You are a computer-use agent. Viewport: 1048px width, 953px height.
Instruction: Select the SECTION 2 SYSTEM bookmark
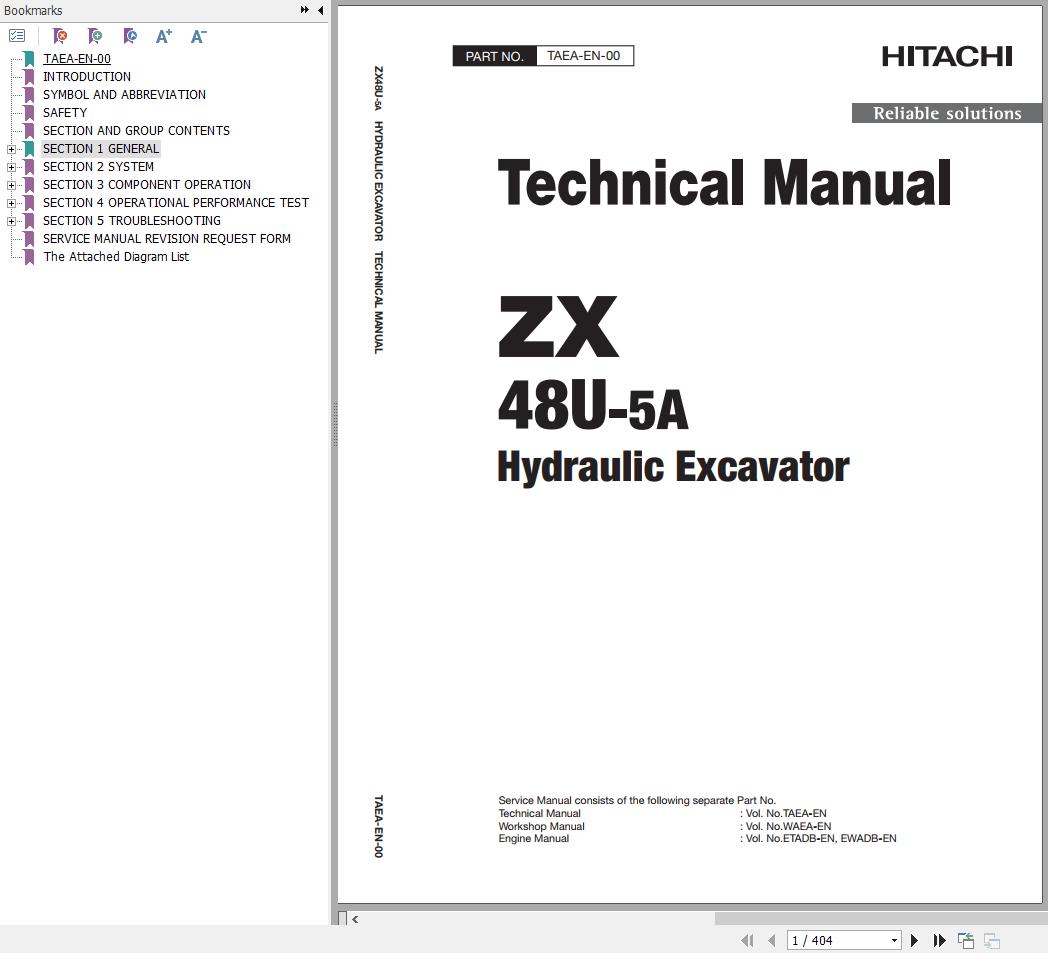pos(98,167)
